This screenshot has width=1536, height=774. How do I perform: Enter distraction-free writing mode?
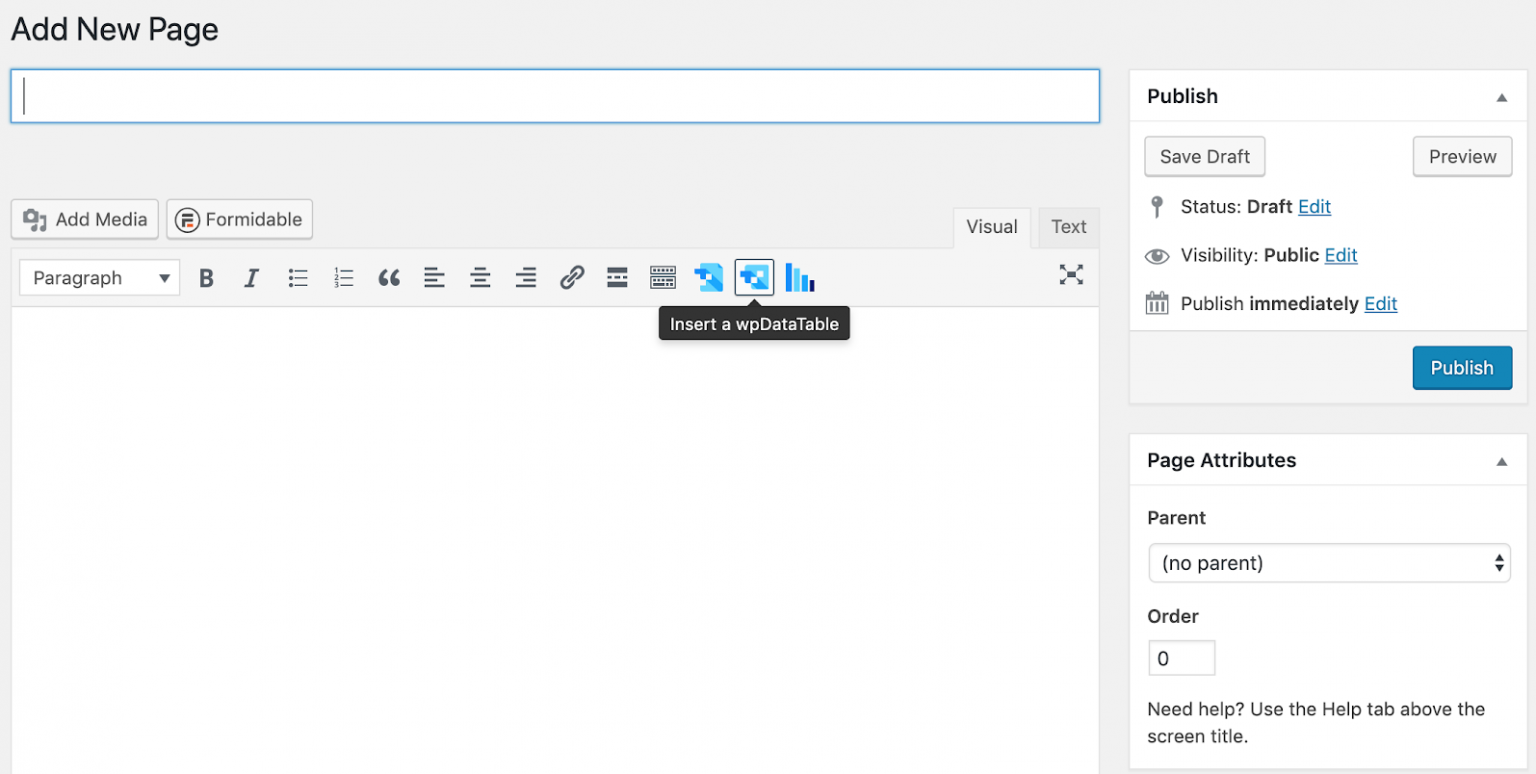tap(1071, 275)
